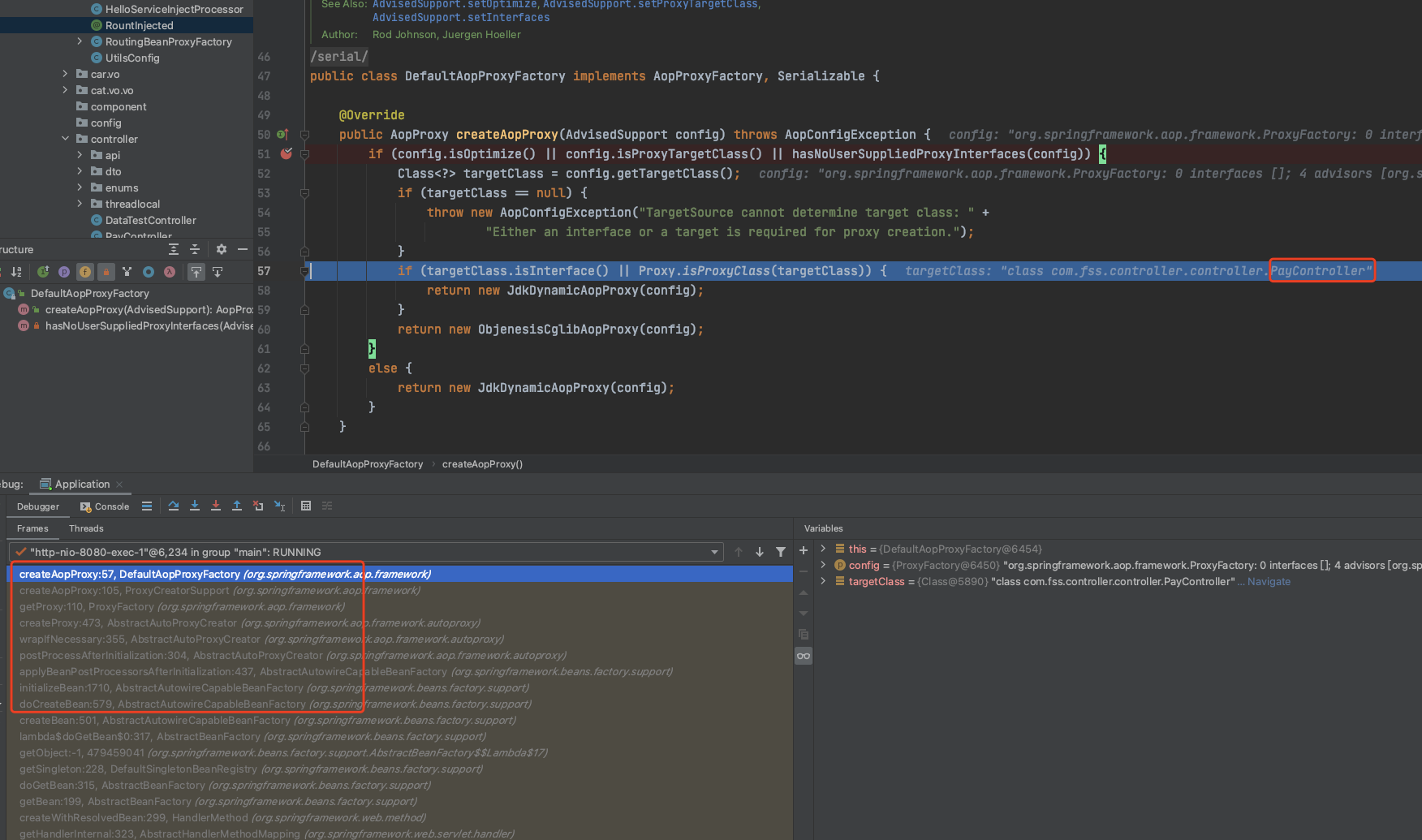This screenshot has height=840, width=1422.
Task: Toggle show lambdas in Structure panel
Action: 170,272
